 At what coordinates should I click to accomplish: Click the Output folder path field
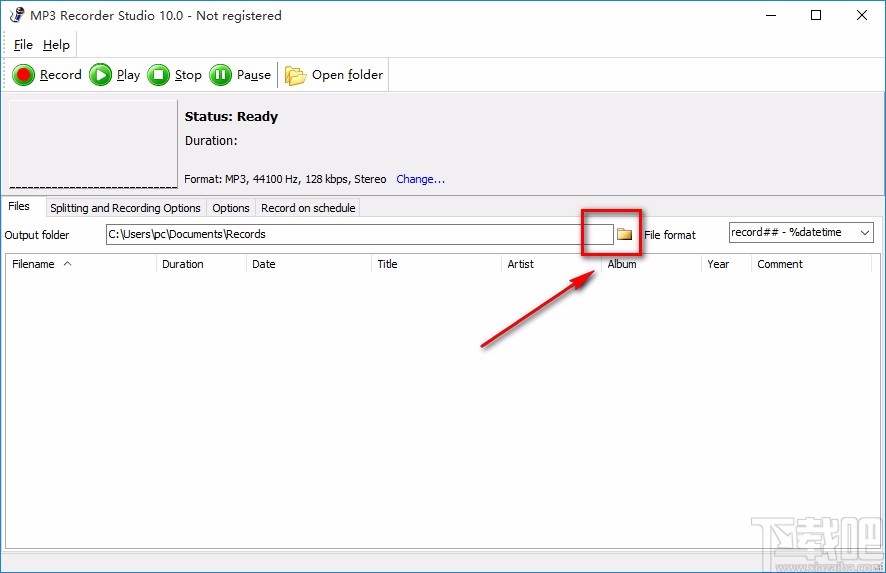click(x=359, y=234)
